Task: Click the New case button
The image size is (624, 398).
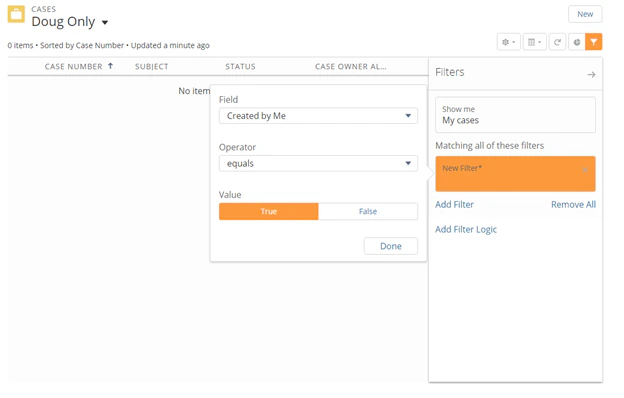Action: [x=585, y=14]
